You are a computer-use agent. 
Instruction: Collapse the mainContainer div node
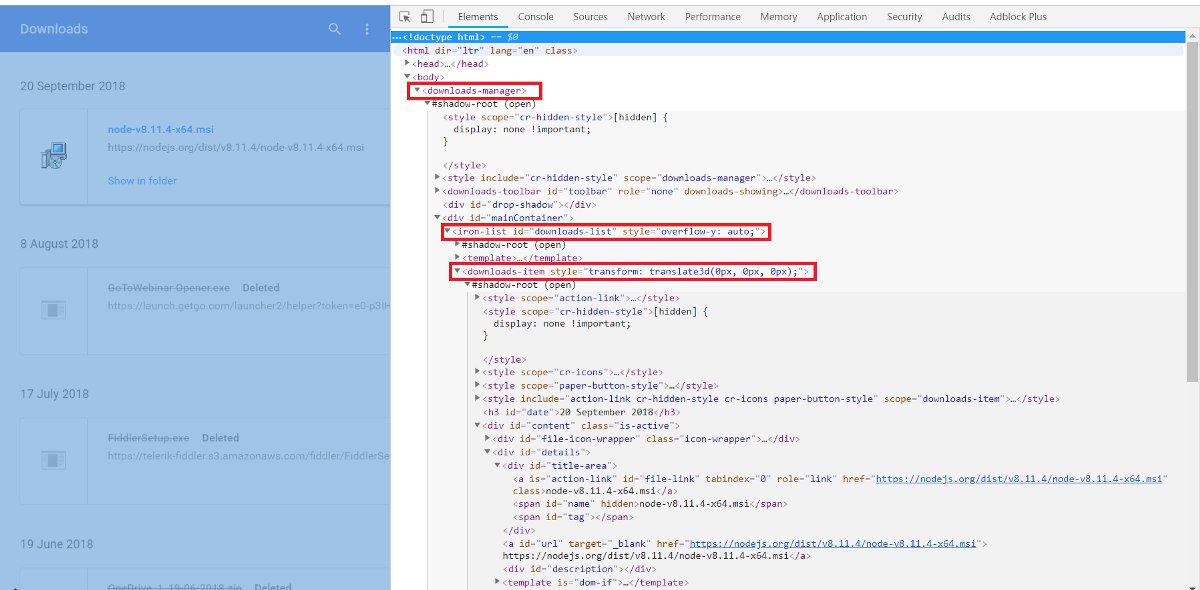tap(438, 217)
